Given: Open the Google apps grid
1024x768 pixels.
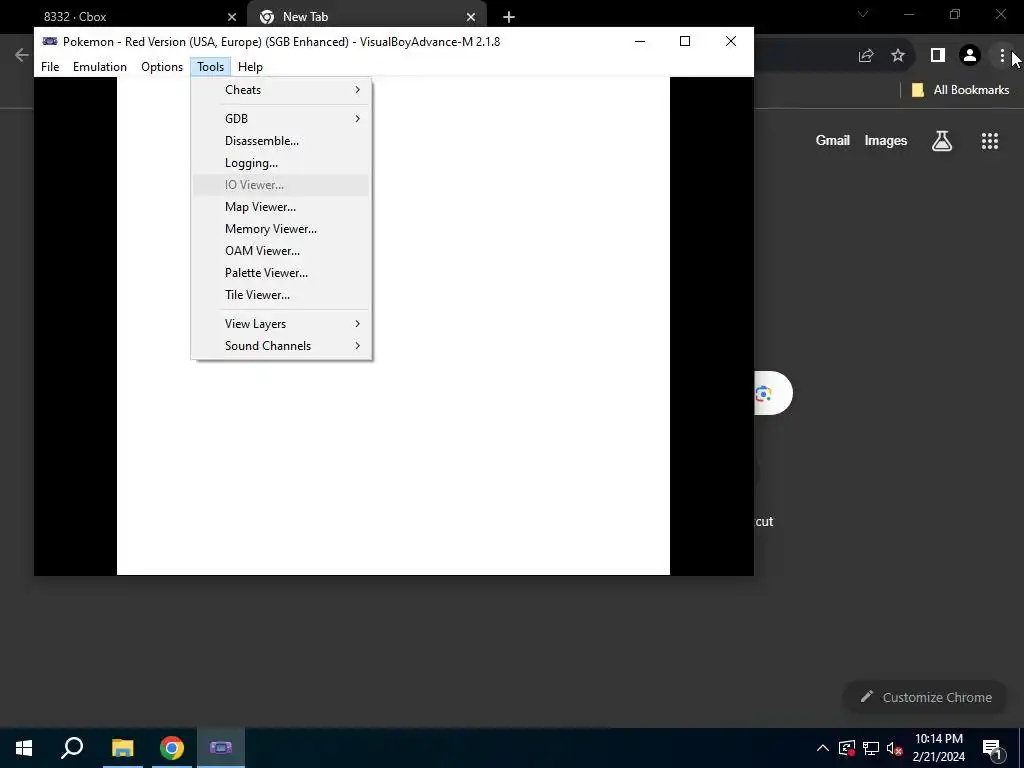Looking at the screenshot, I should (989, 140).
